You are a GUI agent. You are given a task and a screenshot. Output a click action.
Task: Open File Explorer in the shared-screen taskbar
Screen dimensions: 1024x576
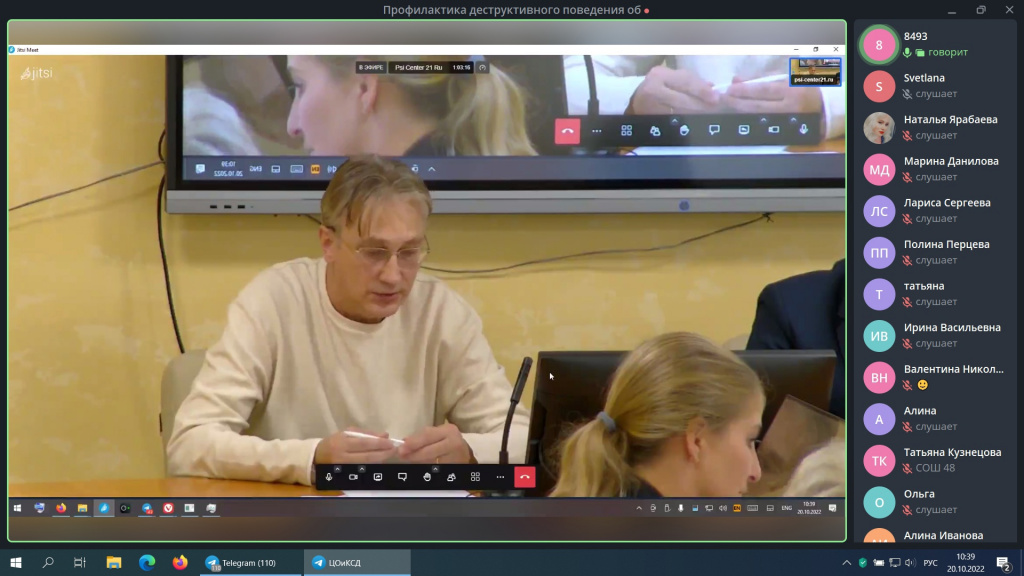82,508
